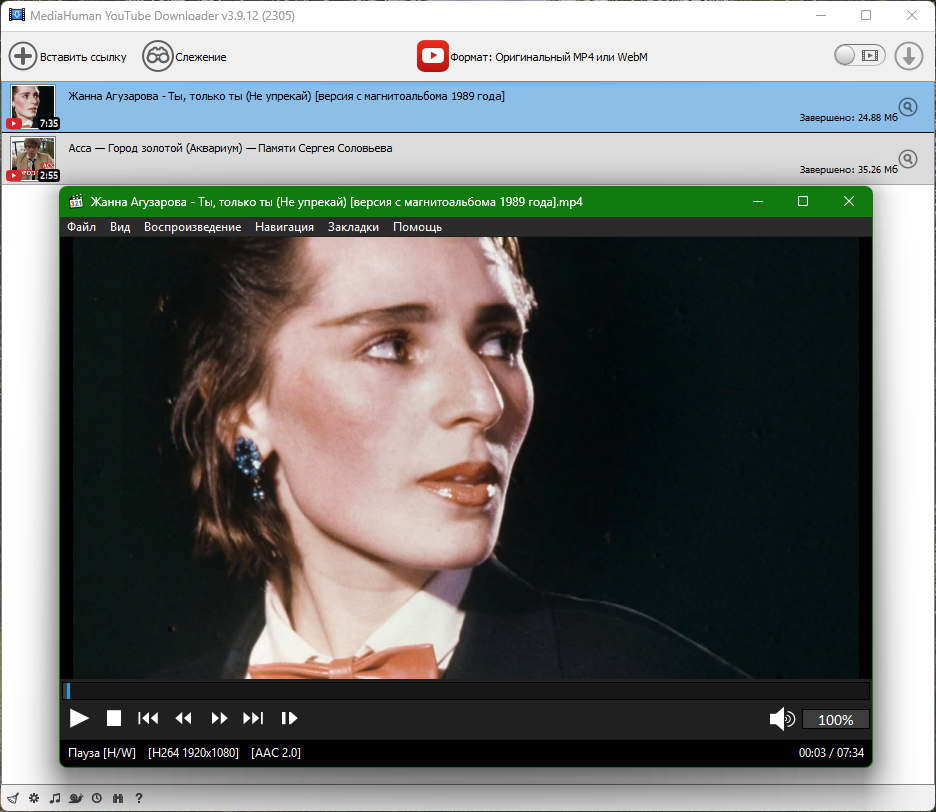
Task: Open settings gear icon in status bar
Action: point(34,798)
